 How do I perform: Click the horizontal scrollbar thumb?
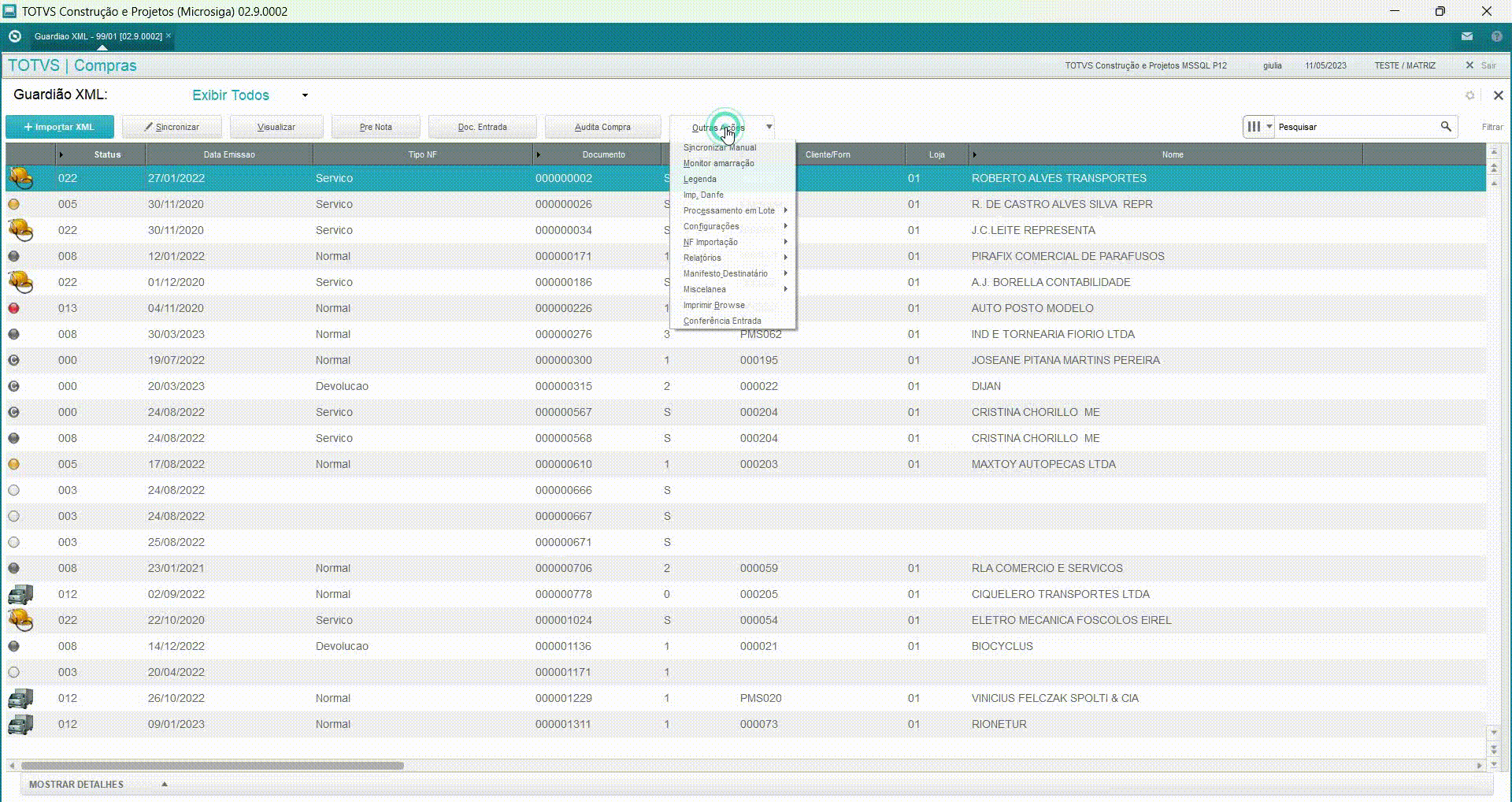tap(213, 766)
